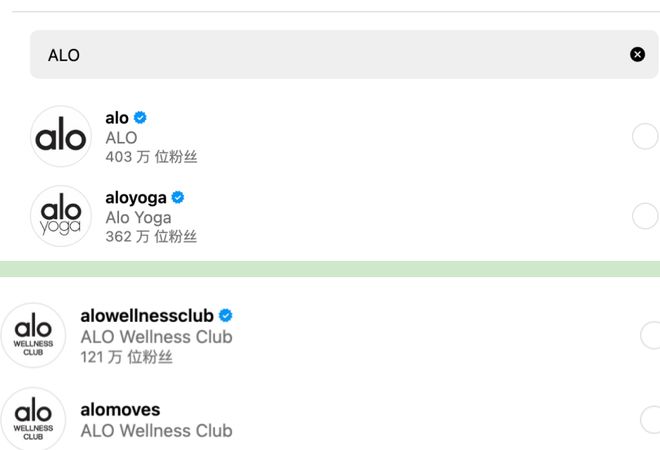Image resolution: width=660 pixels, height=450 pixels.
Task: Open the alo profile avatar
Action: (61, 136)
